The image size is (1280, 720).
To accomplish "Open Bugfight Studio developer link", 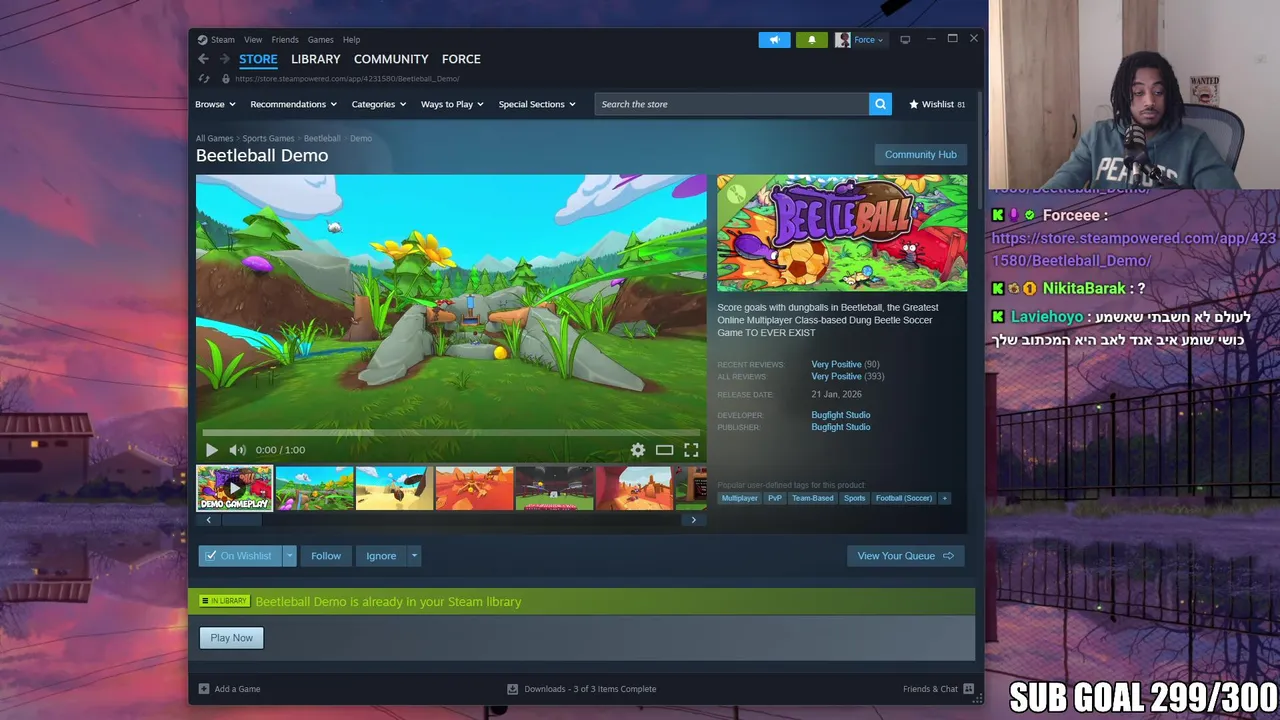I will tap(841, 415).
